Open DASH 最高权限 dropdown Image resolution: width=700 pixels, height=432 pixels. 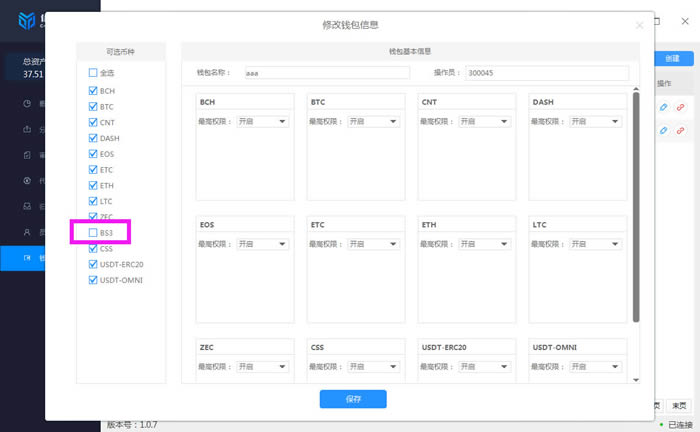[x=595, y=121]
